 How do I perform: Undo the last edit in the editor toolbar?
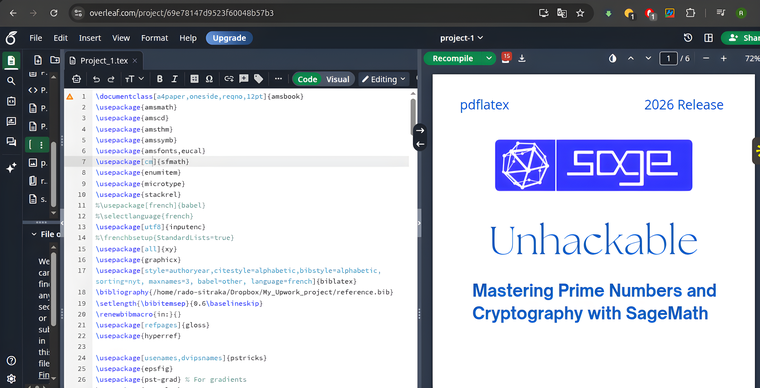(96, 79)
